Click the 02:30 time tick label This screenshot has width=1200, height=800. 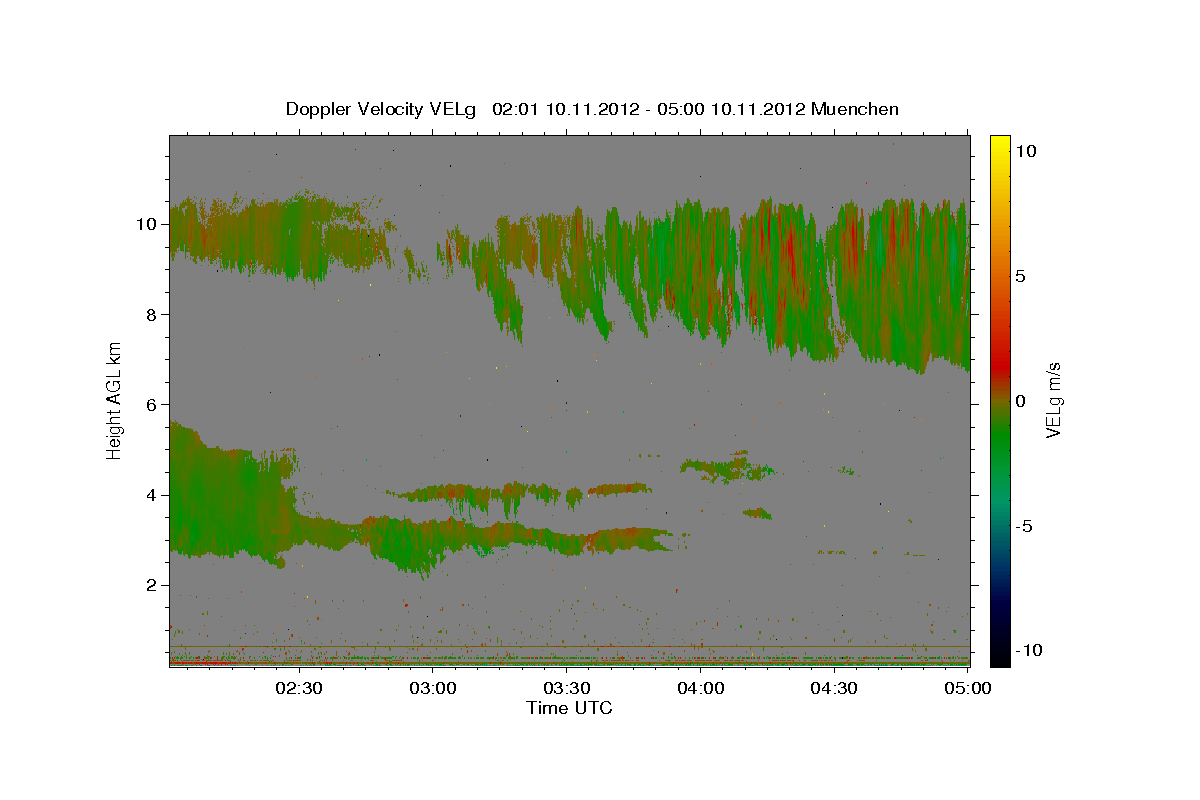[x=298, y=688]
